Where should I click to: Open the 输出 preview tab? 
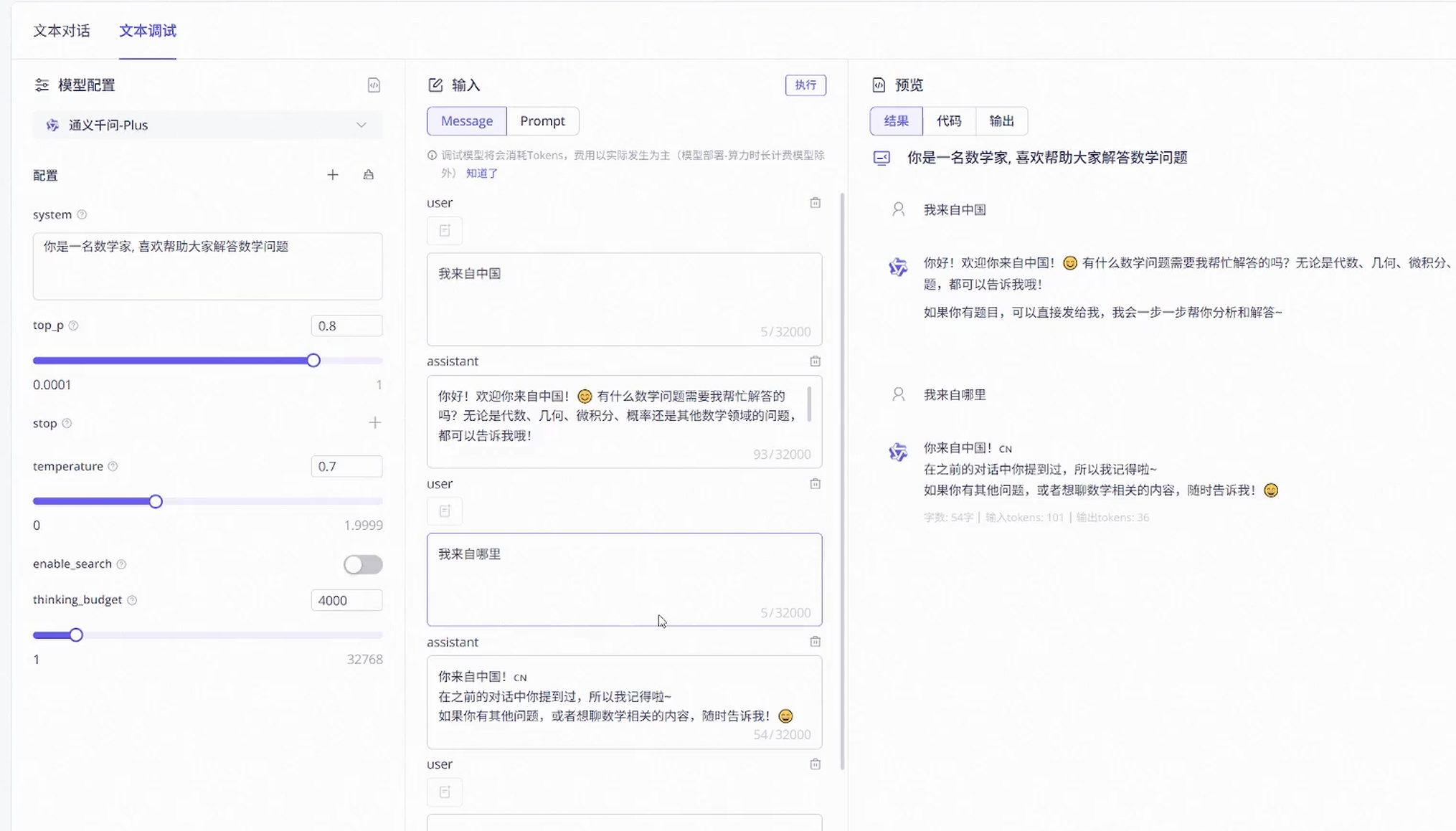[x=1001, y=121]
